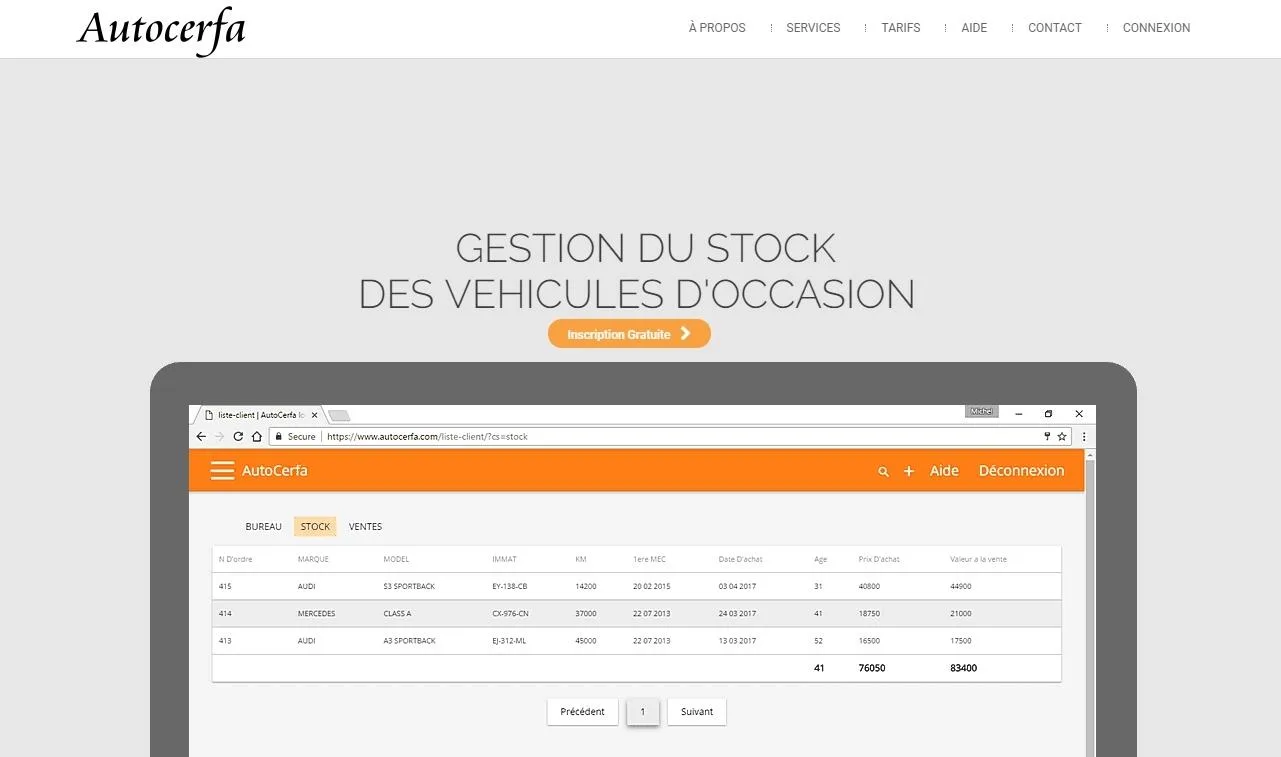Screen dimensions: 1281x757
Task: Click the Inscription Gratuite button
Action: point(629,334)
